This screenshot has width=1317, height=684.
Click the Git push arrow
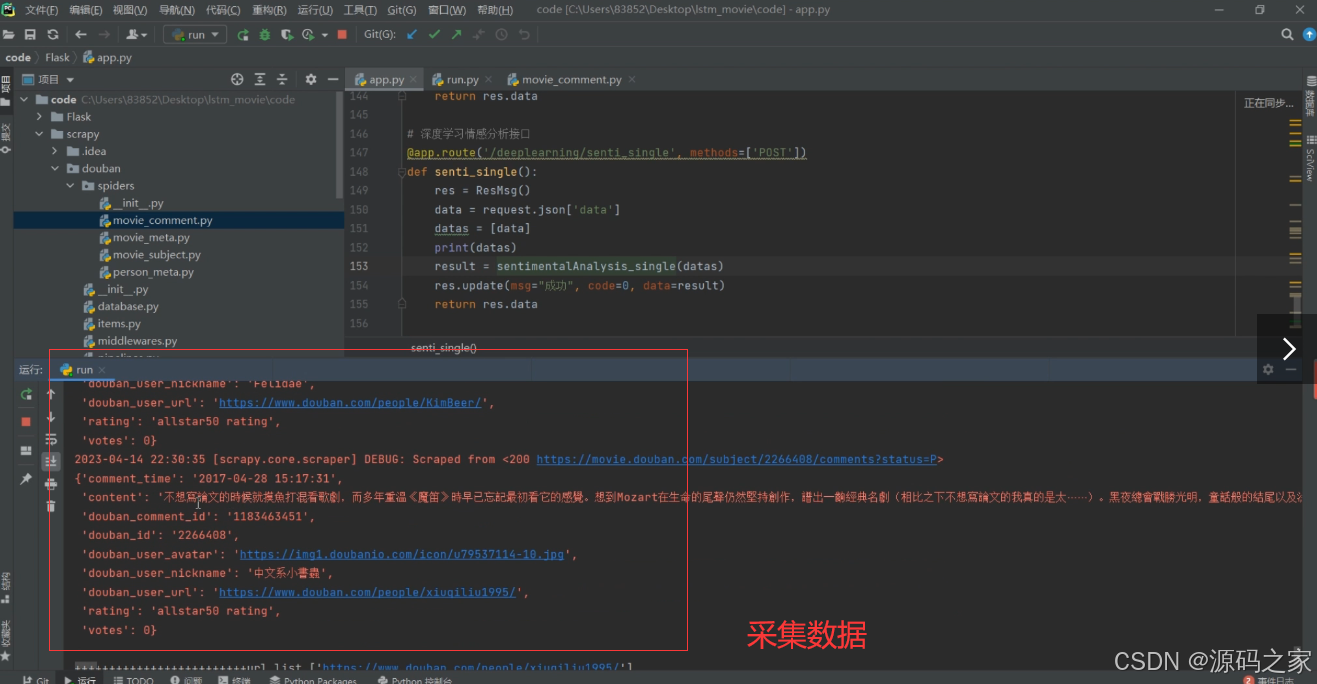pos(456,34)
